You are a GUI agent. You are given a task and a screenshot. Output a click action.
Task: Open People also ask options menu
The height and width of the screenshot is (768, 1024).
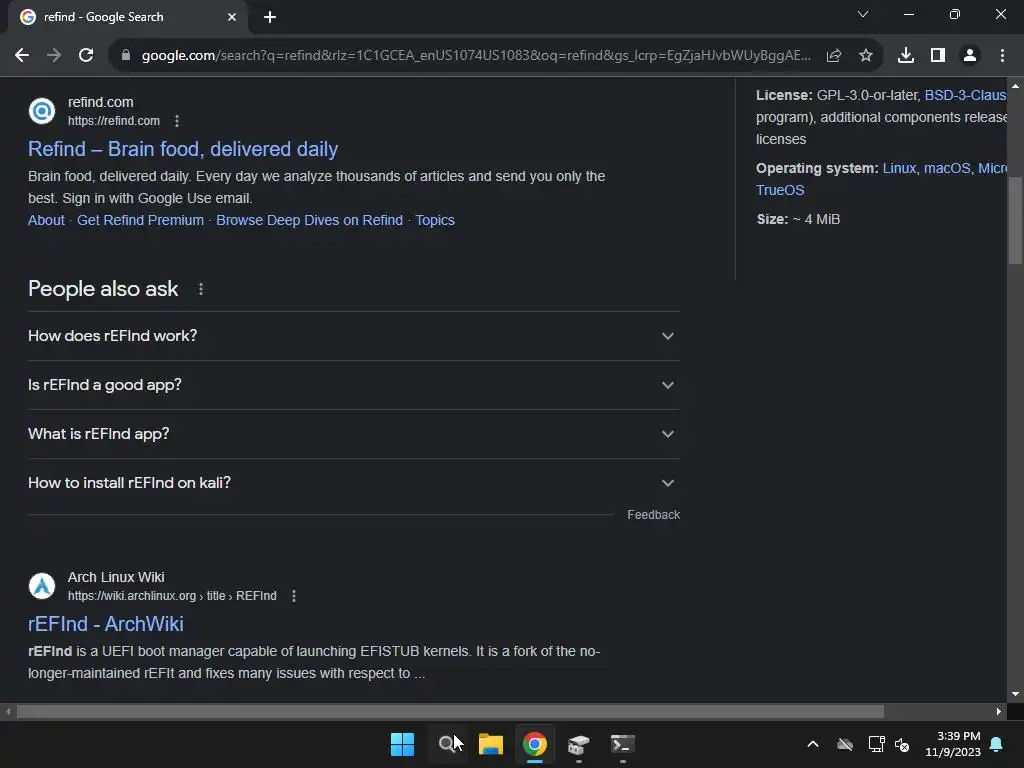[201, 289]
